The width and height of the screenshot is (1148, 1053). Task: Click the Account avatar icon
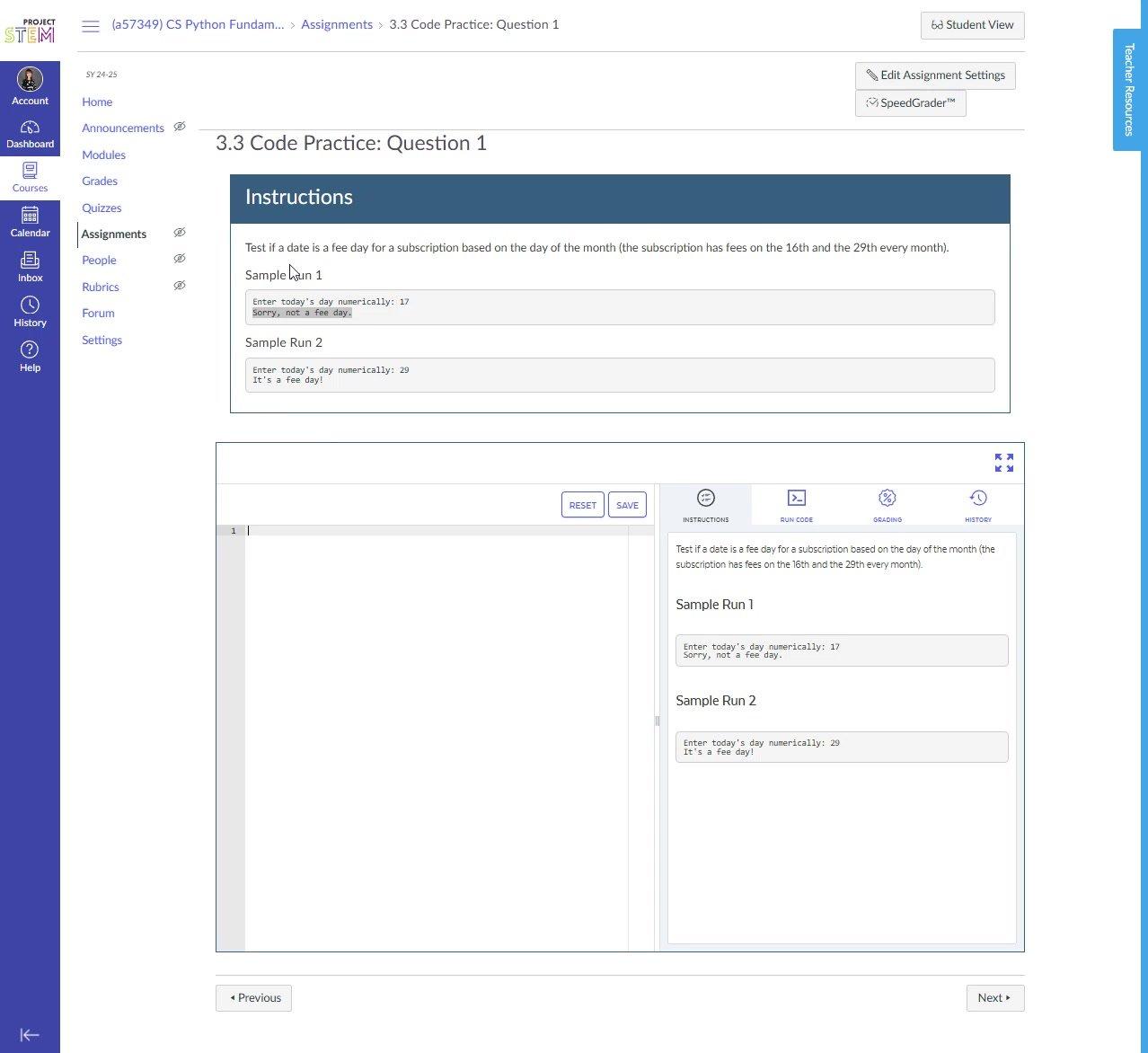coord(30,80)
